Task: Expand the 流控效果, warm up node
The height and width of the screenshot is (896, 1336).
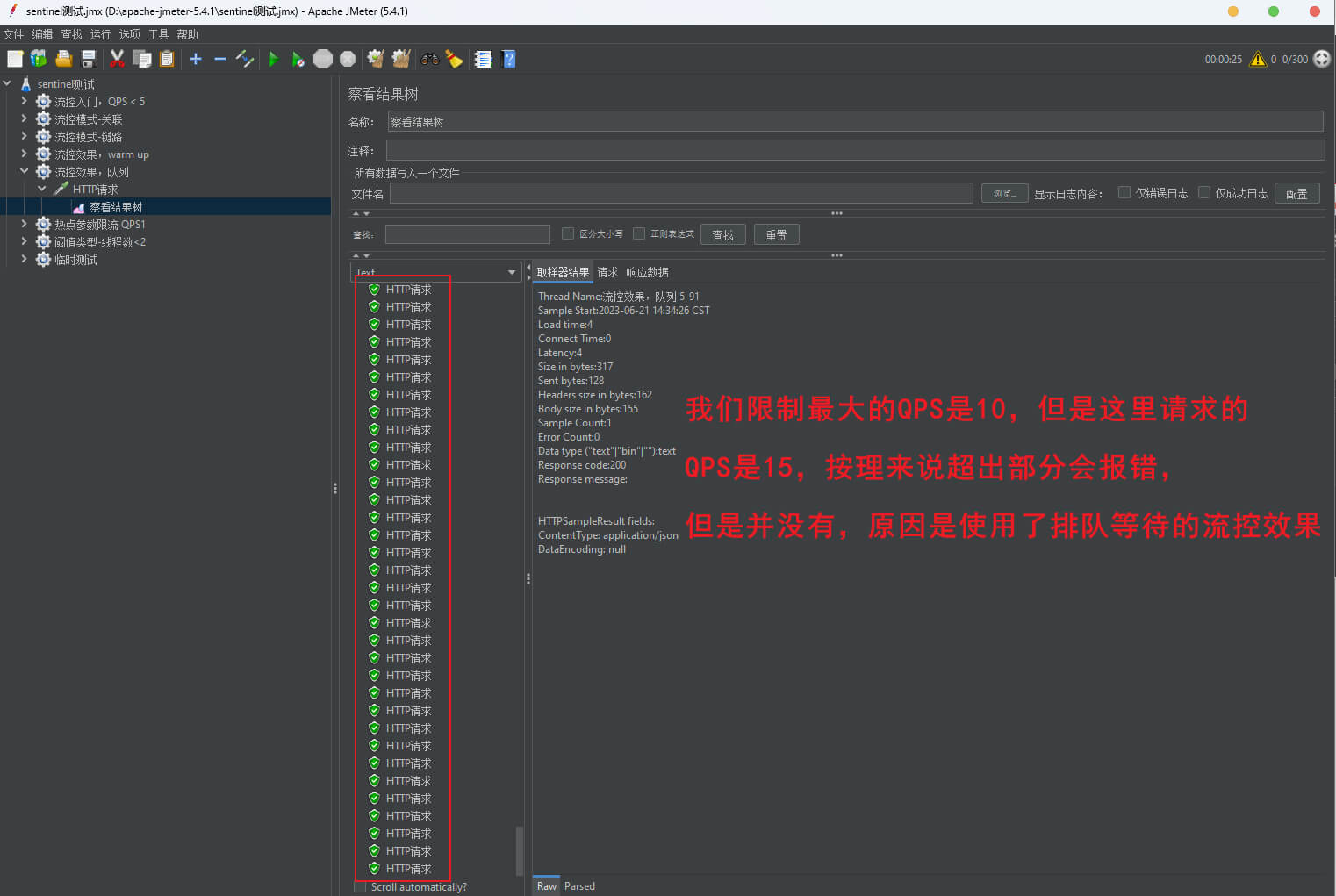Action: 25,154
